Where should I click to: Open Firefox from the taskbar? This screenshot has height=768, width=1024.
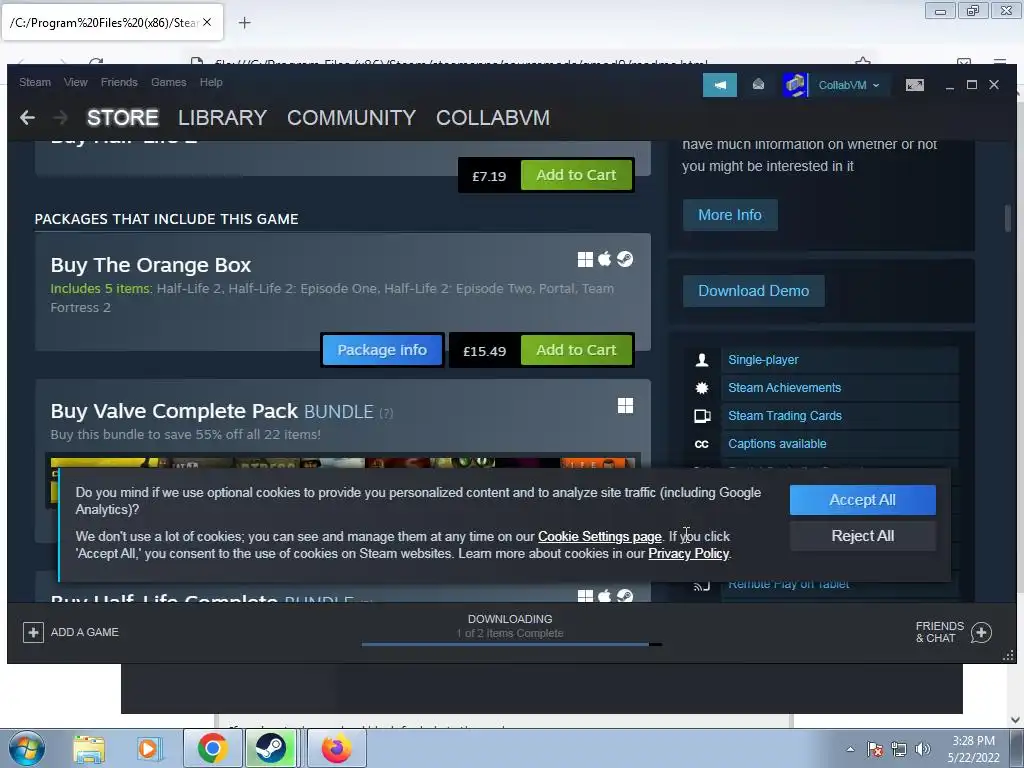pos(336,748)
